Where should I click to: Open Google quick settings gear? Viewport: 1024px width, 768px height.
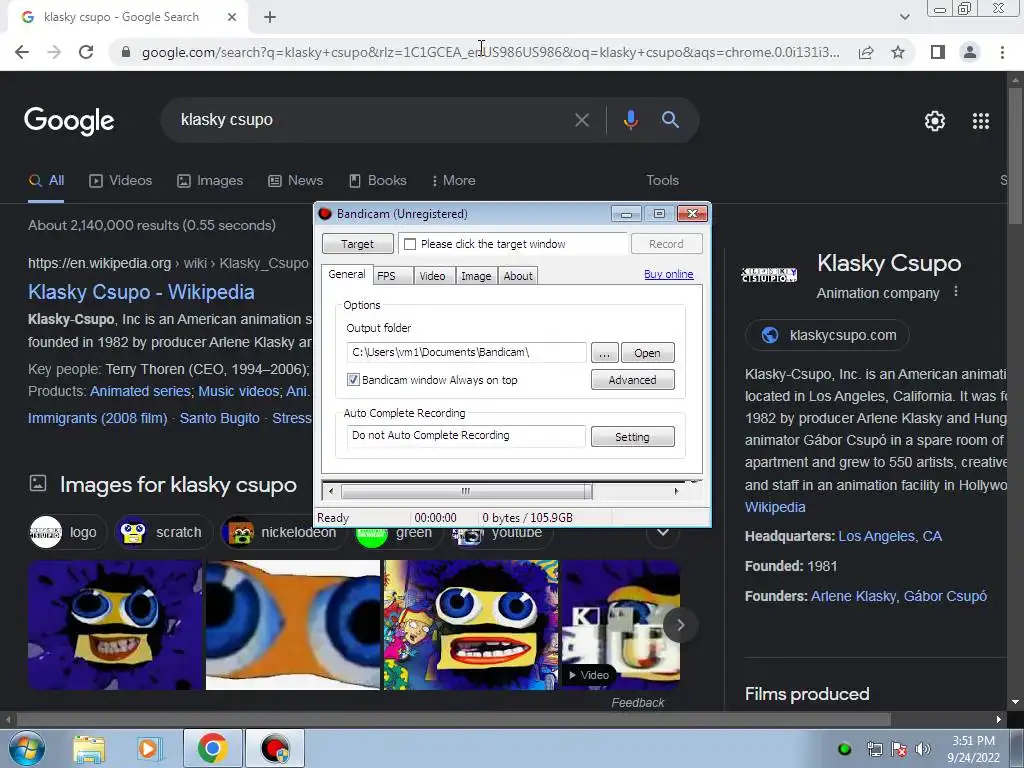click(x=935, y=121)
